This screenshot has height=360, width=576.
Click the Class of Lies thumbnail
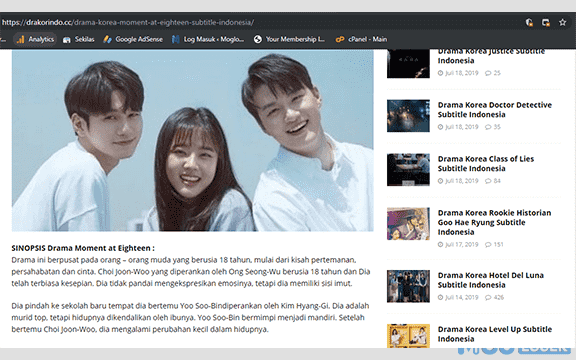[x=408, y=170]
